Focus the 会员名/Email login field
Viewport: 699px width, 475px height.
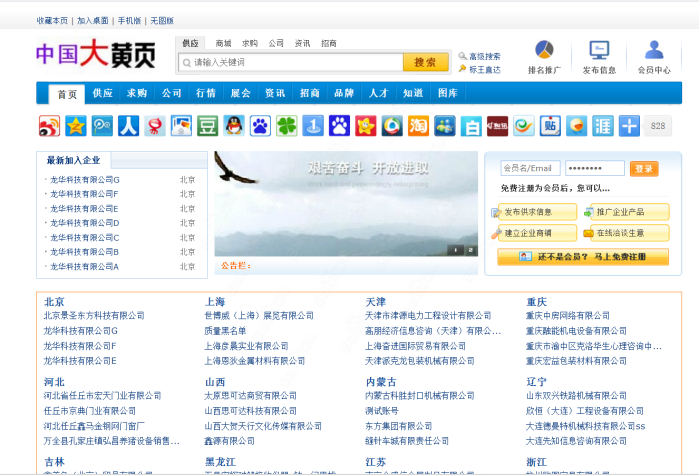click(x=530, y=168)
